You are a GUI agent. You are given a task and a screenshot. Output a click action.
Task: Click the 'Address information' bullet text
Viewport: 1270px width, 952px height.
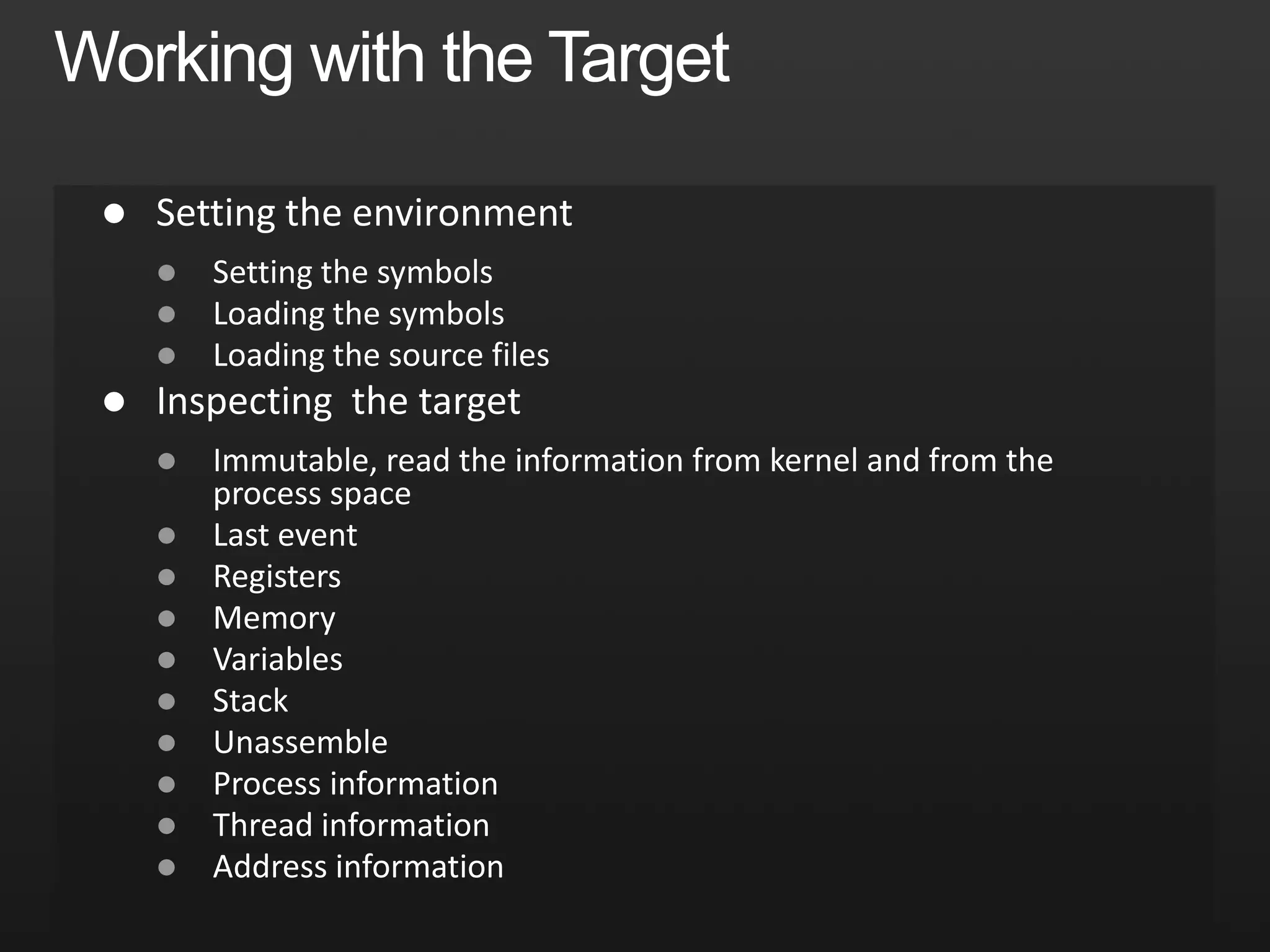[x=358, y=867]
